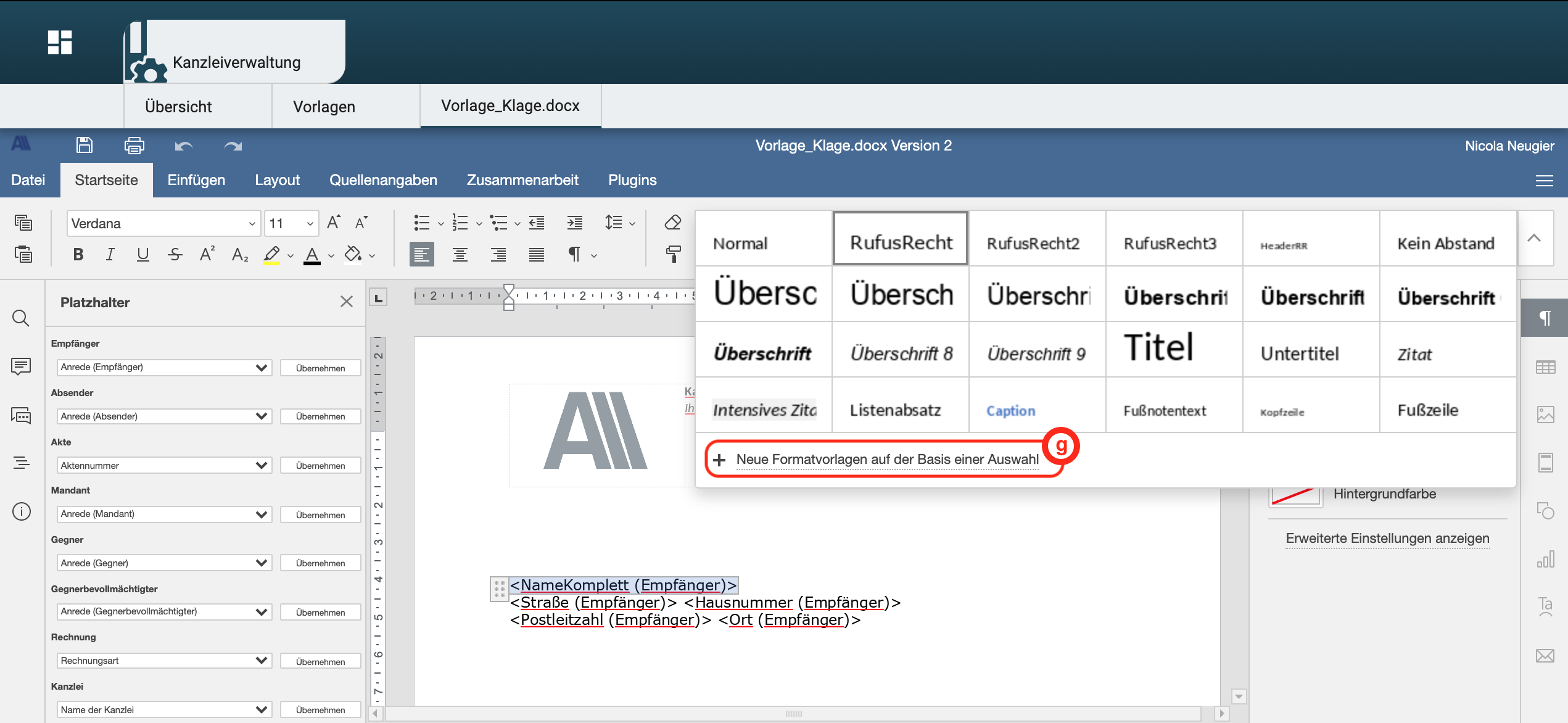Open chart settings in right sidebar
Viewport: 1568px width, 723px height.
click(x=1547, y=560)
